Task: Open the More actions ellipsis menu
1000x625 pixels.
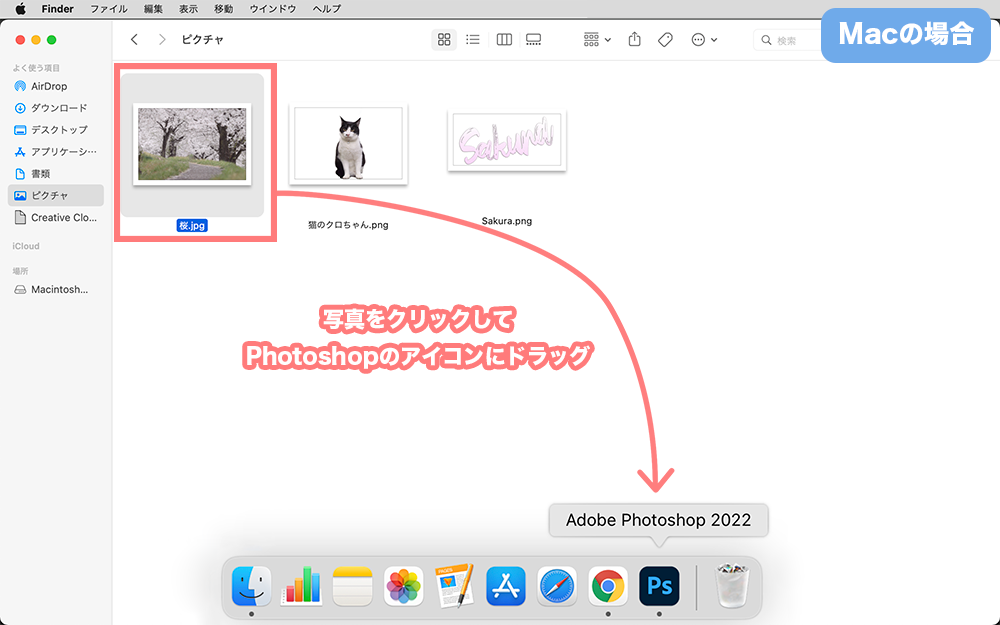Action: tap(704, 40)
